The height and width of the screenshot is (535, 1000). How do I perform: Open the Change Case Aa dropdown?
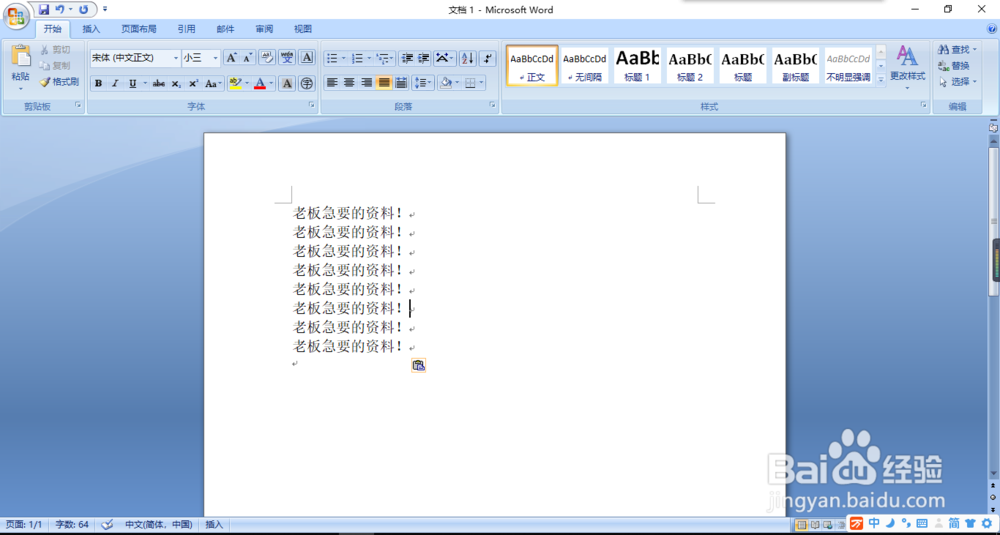pyautogui.click(x=213, y=84)
